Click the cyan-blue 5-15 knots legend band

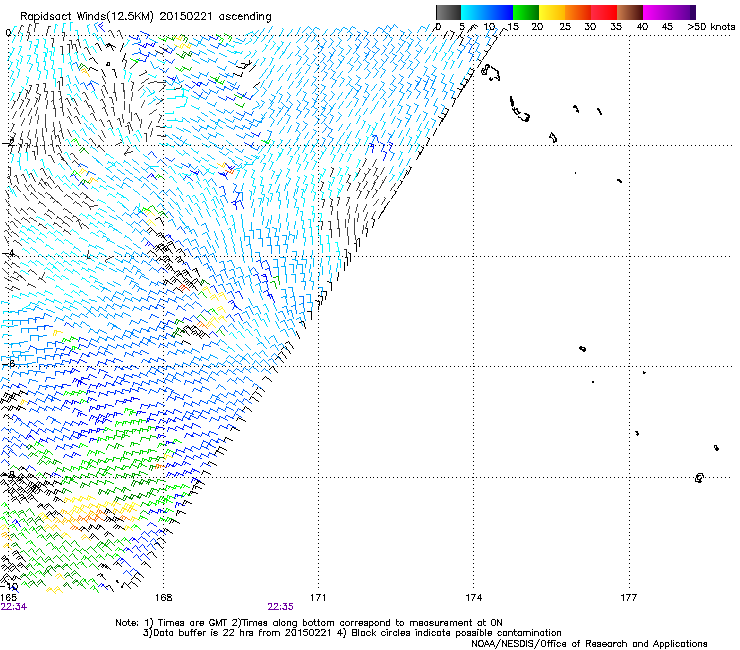(x=487, y=12)
